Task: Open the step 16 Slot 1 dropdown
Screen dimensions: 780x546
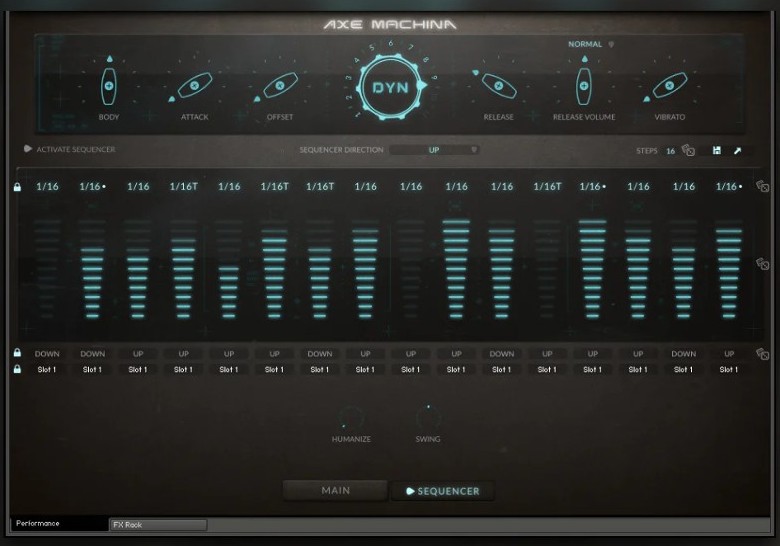Action: pos(729,369)
